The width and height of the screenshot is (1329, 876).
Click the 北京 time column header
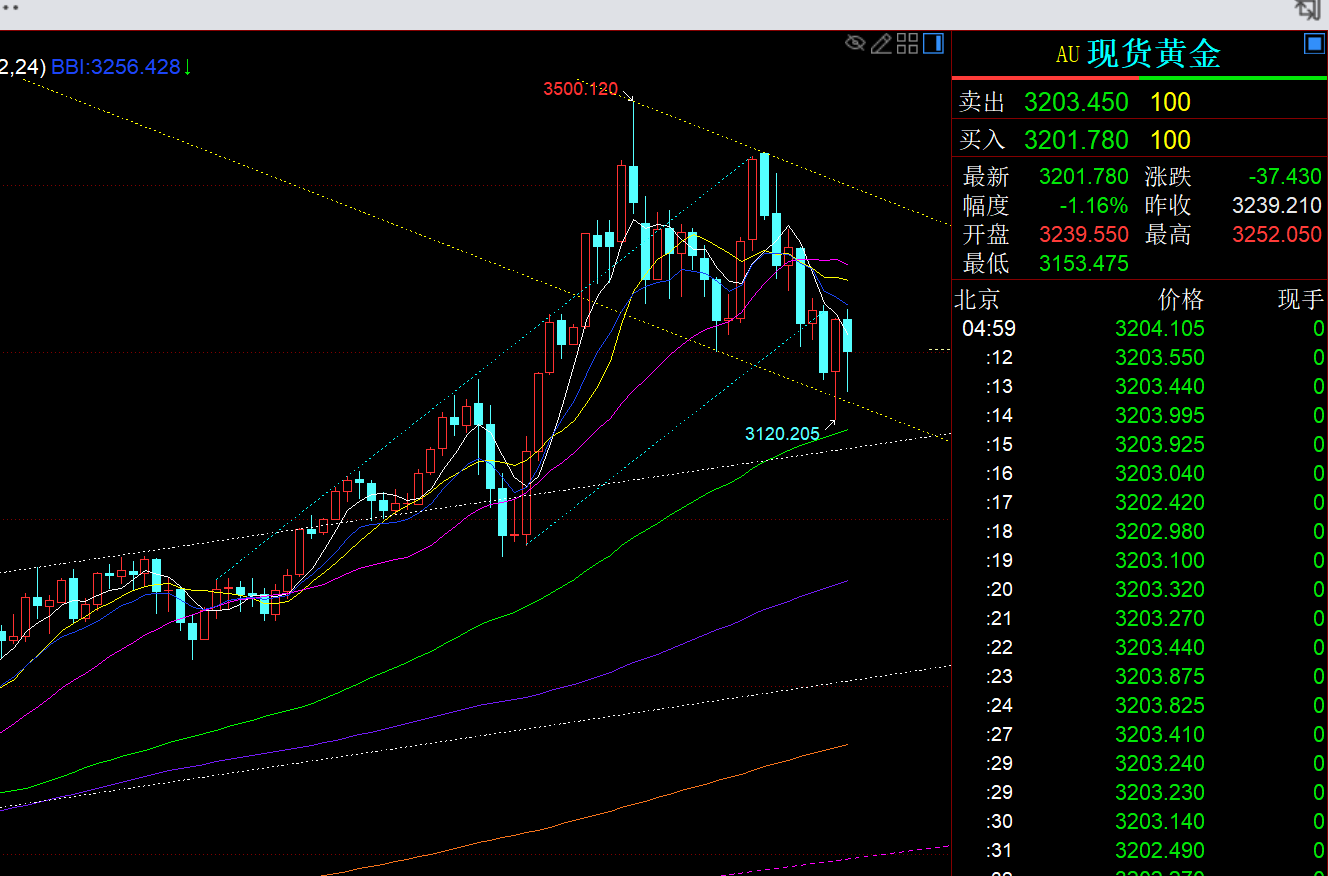pyautogui.click(x=977, y=299)
